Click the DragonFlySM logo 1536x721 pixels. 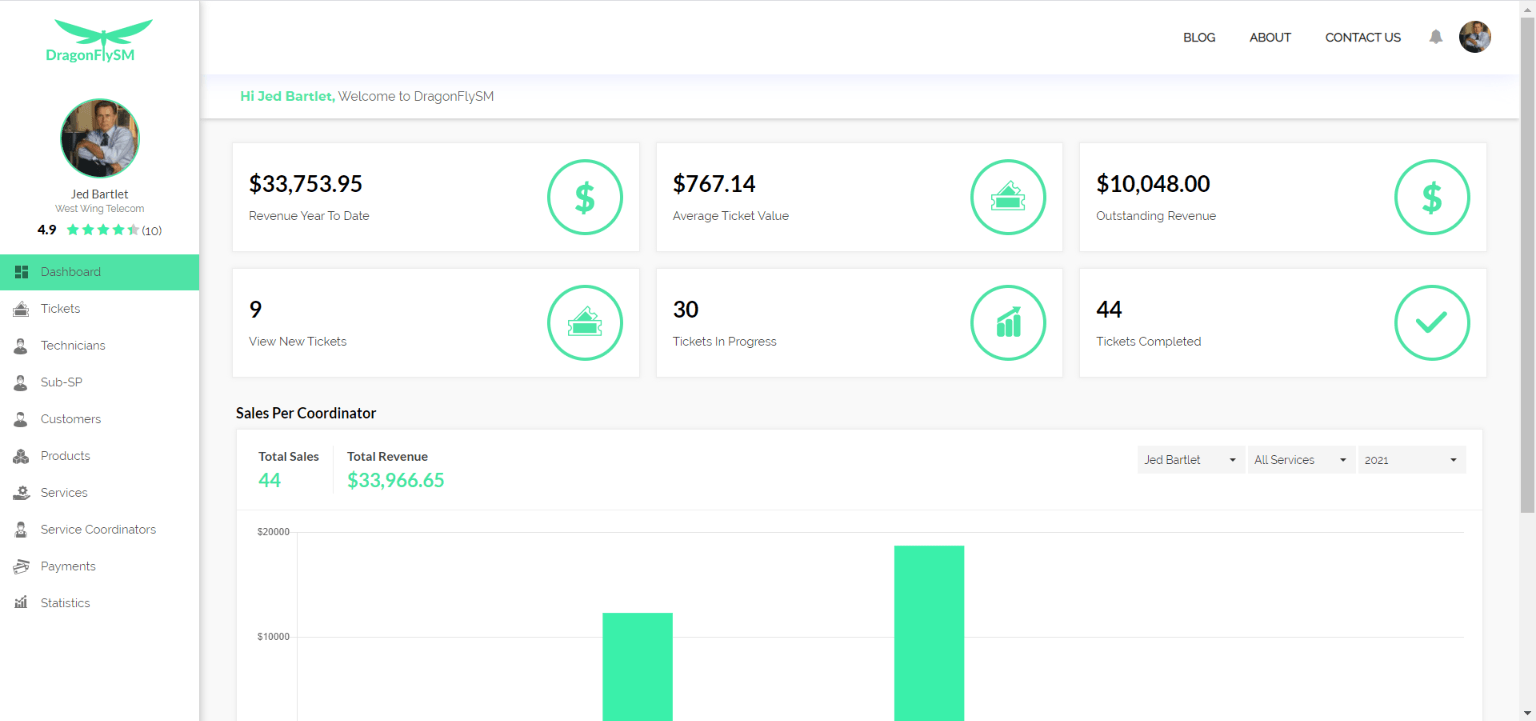(97, 41)
